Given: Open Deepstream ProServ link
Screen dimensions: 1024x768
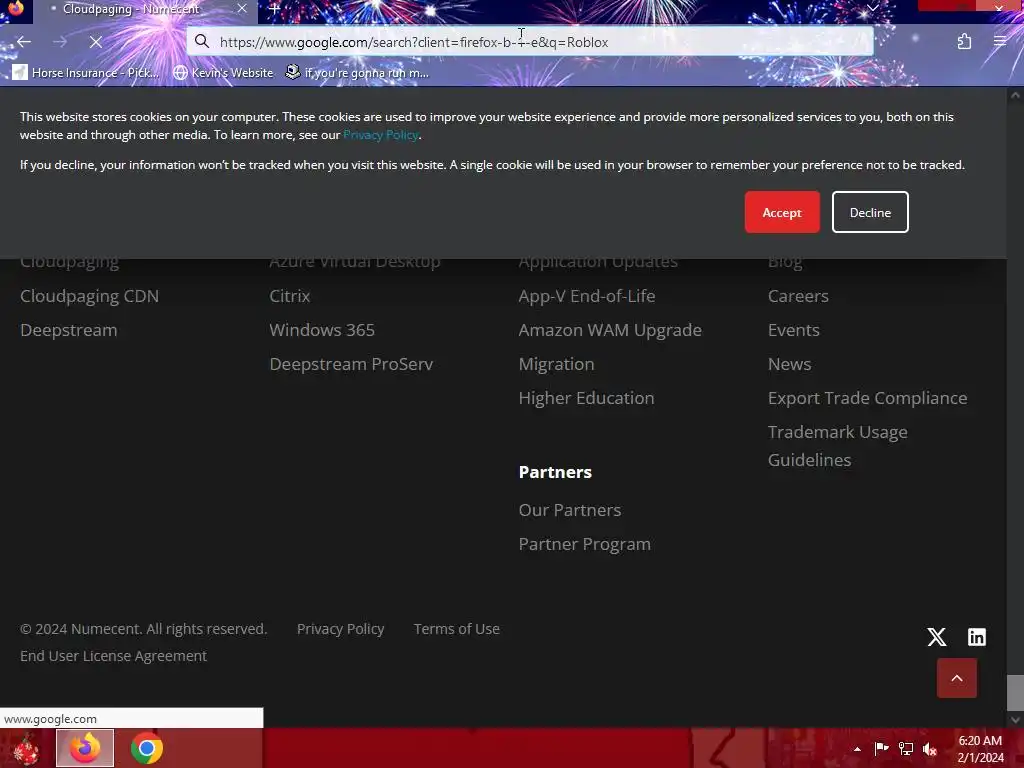Looking at the screenshot, I should click(x=351, y=364).
